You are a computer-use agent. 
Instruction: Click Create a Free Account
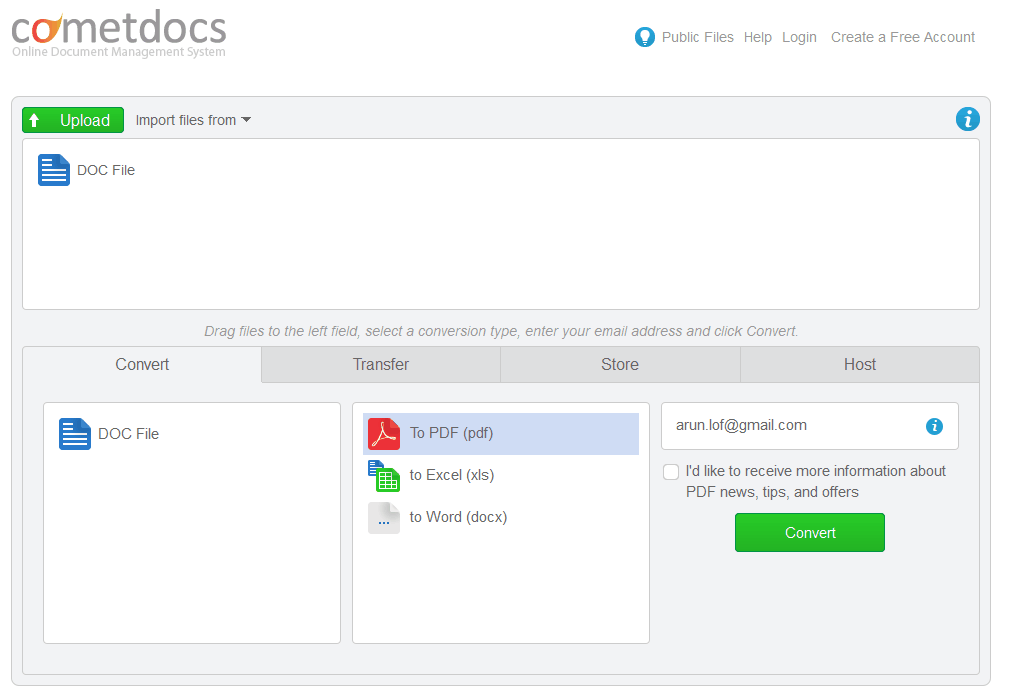pyautogui.click(x=902, y=37)
